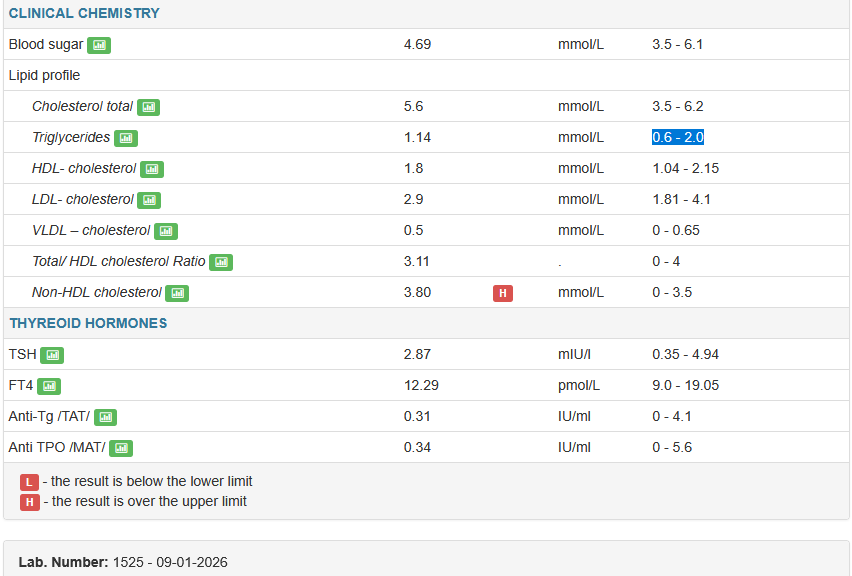Open the Blood sugar history chart icon
This screenshot has height=576, width=852.
coord(98,45)
